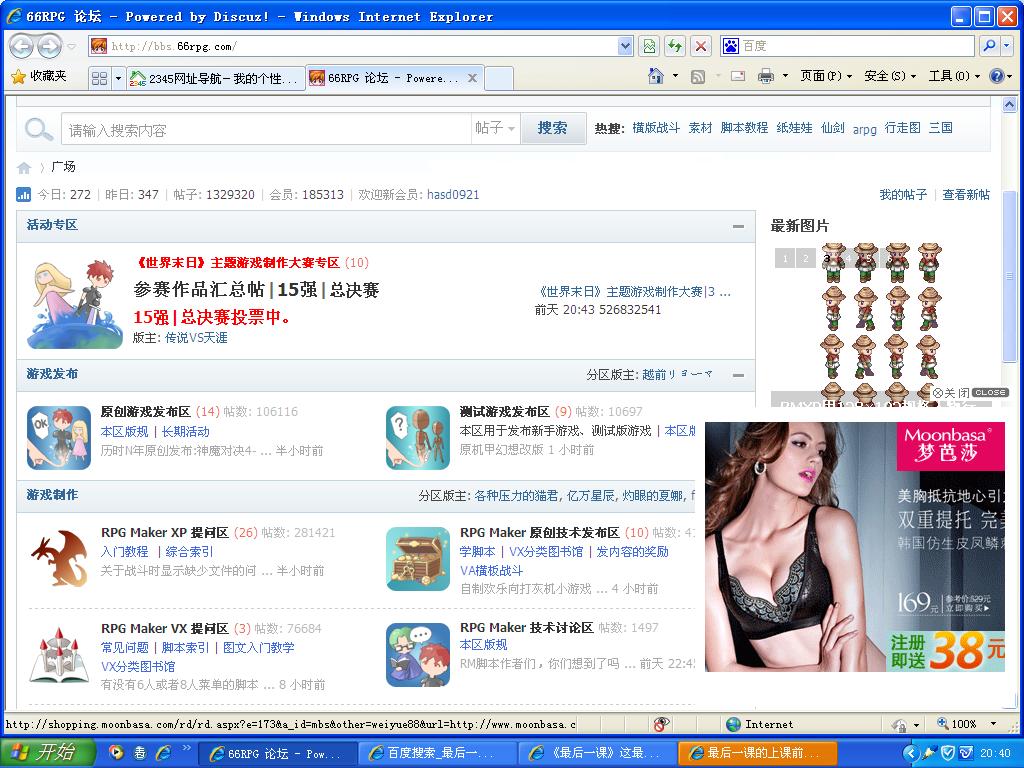The image size is (1024, 768).
Task: Close the 66RPG 论坛 tab
Action: [472, 78]
